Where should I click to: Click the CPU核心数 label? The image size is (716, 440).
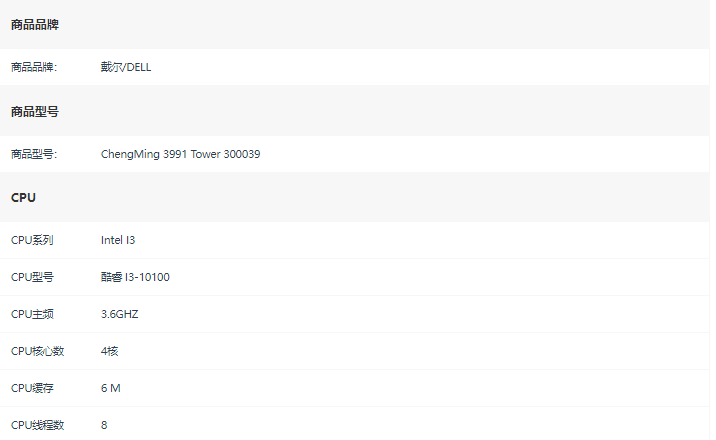pos(37,351)
